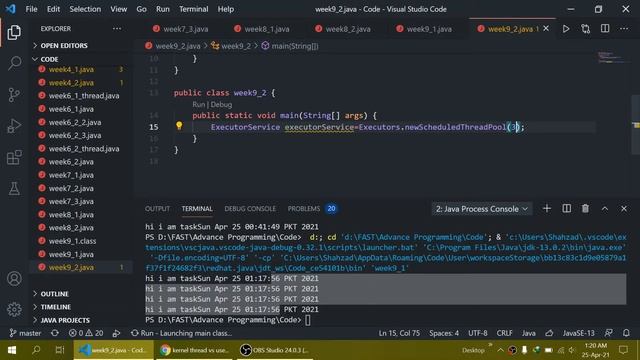Open Java Process Console terminal dropdown
This screenshot has height=360, width=640.
(x=482, y=209)
